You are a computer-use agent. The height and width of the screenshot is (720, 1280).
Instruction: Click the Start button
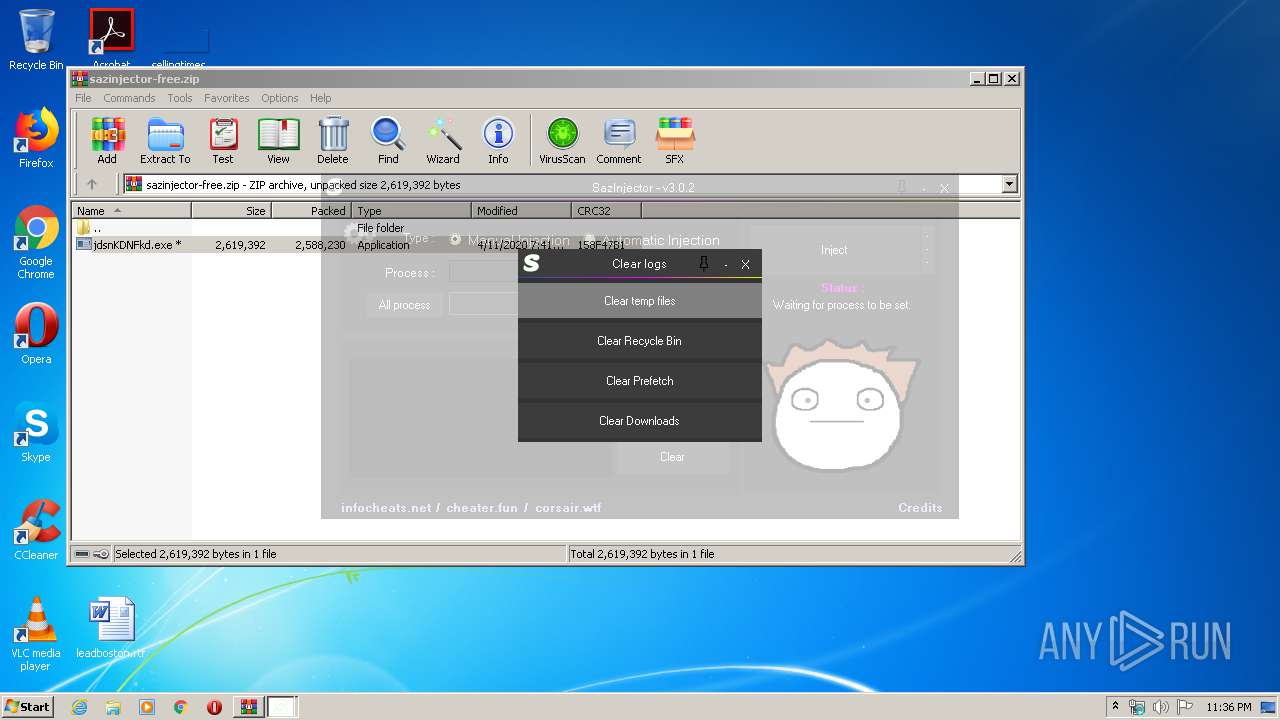pyautogui.click(x=27, y=707)
